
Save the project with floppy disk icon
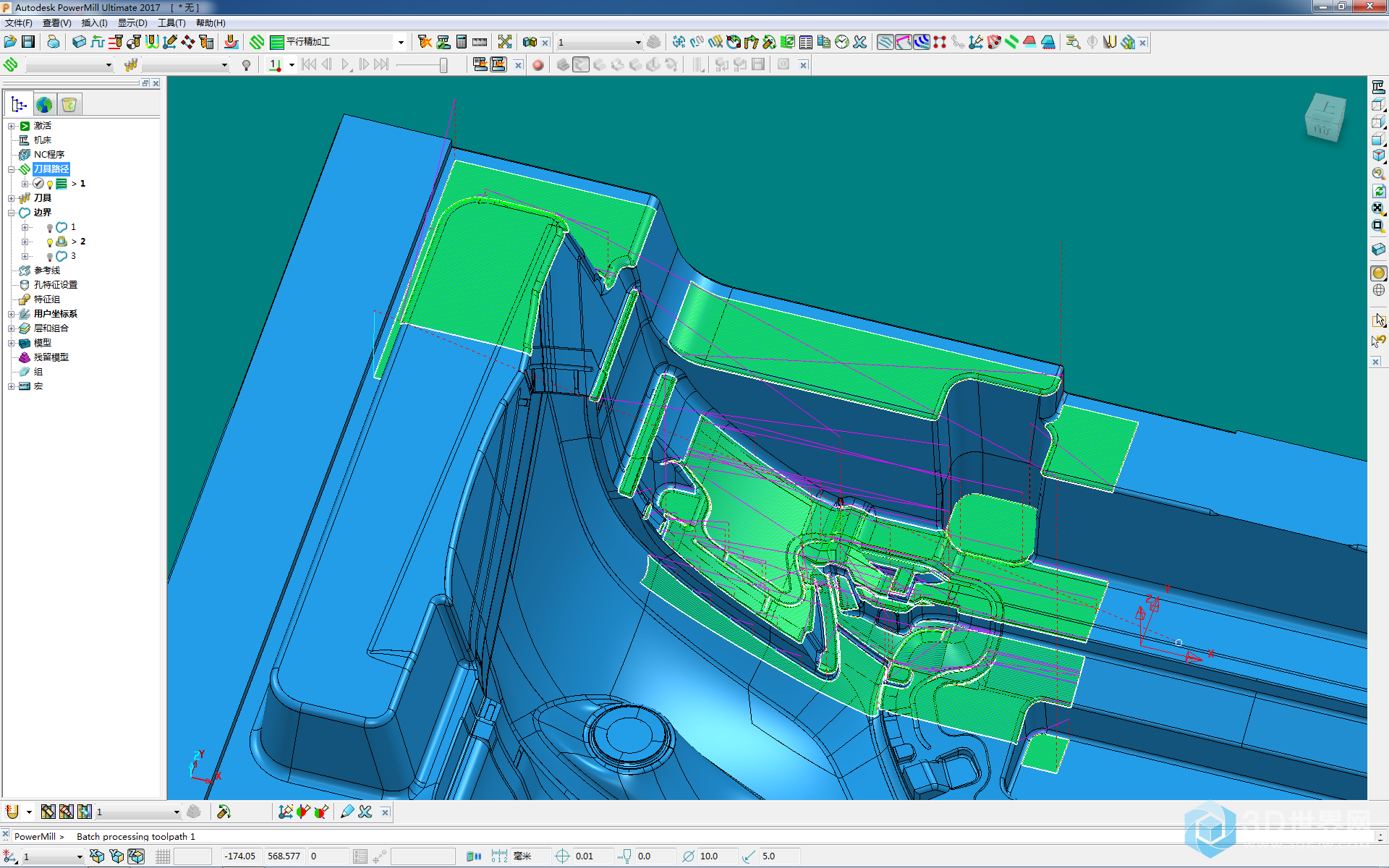28,42
